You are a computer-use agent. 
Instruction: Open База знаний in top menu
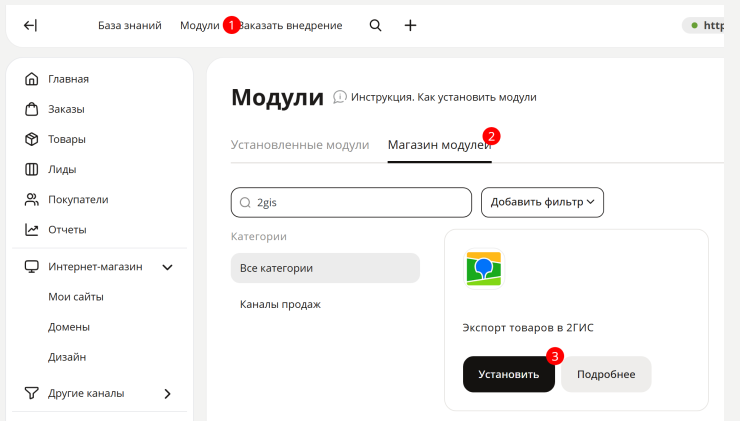pos(130,25)
